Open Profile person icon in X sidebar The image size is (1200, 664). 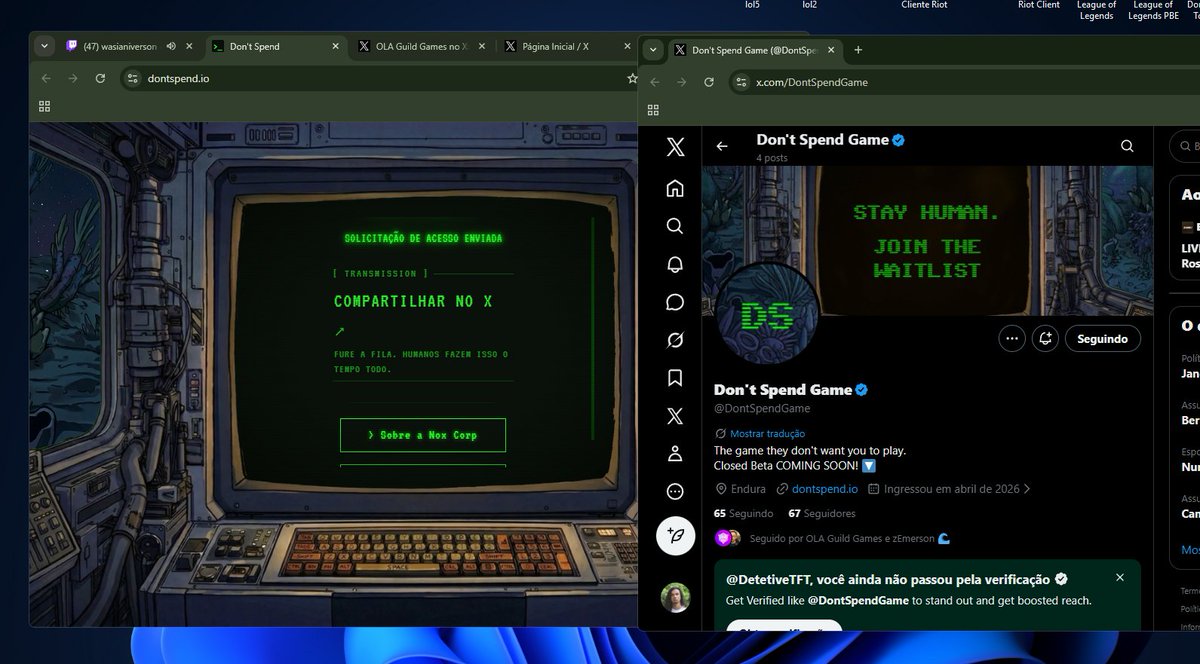pos(675,454)
